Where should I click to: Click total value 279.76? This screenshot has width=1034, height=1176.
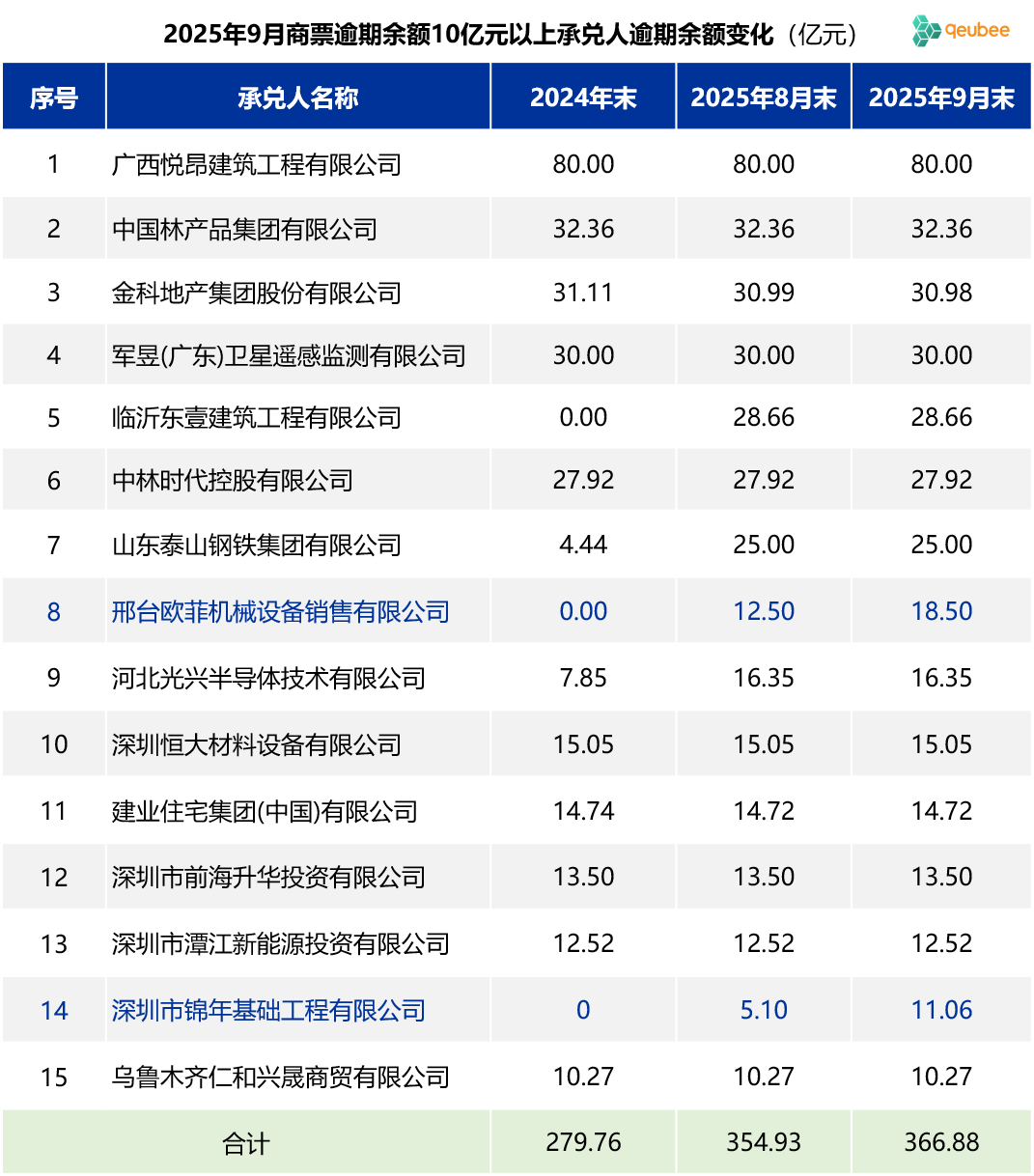pyautogui.click(x=583, y=1143)
